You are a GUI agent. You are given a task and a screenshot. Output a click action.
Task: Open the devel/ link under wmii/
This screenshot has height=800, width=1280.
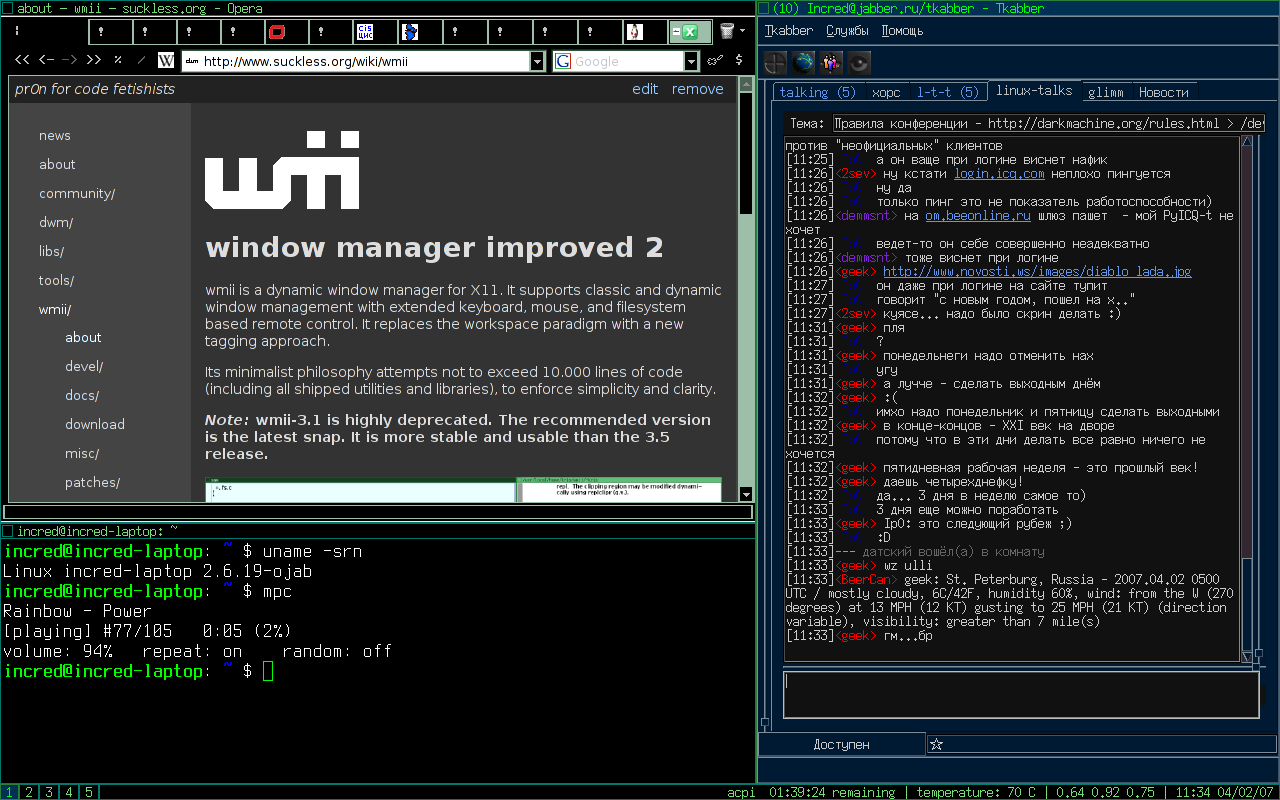[x=84, y=366]
